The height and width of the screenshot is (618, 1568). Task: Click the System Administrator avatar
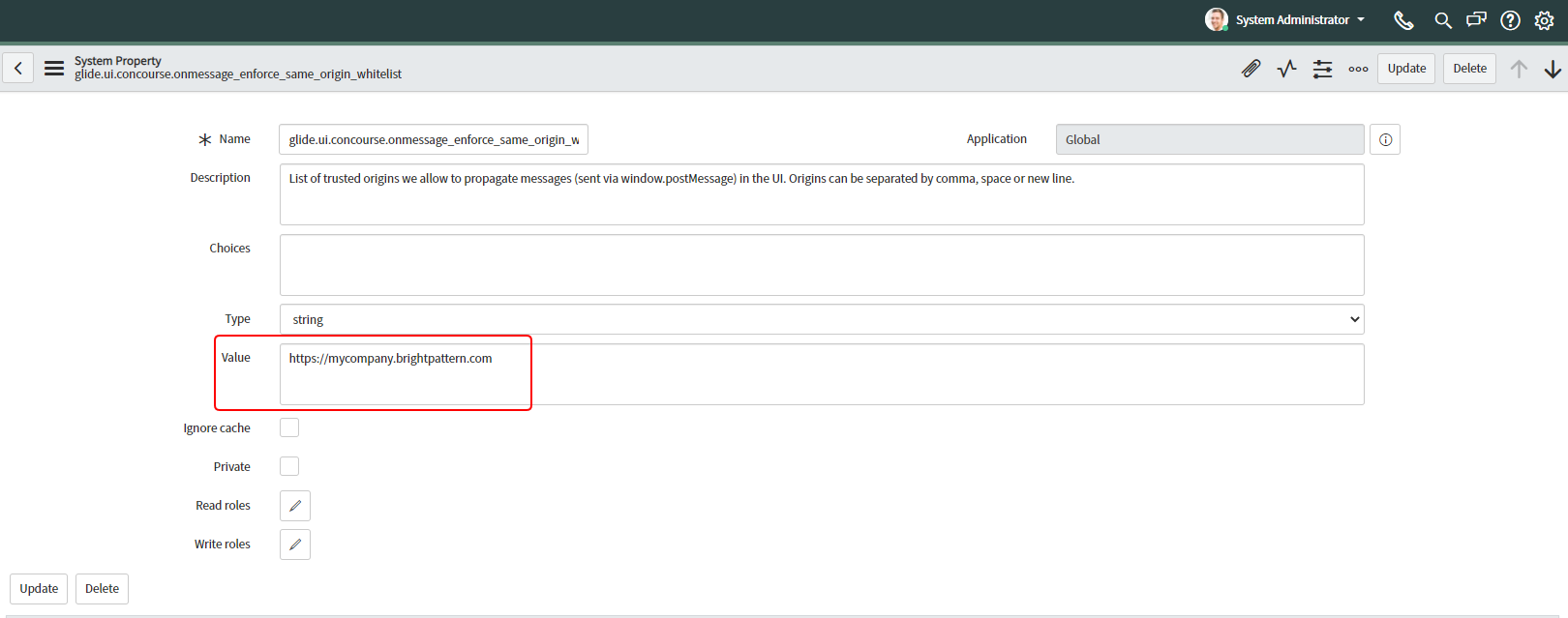1217,19
